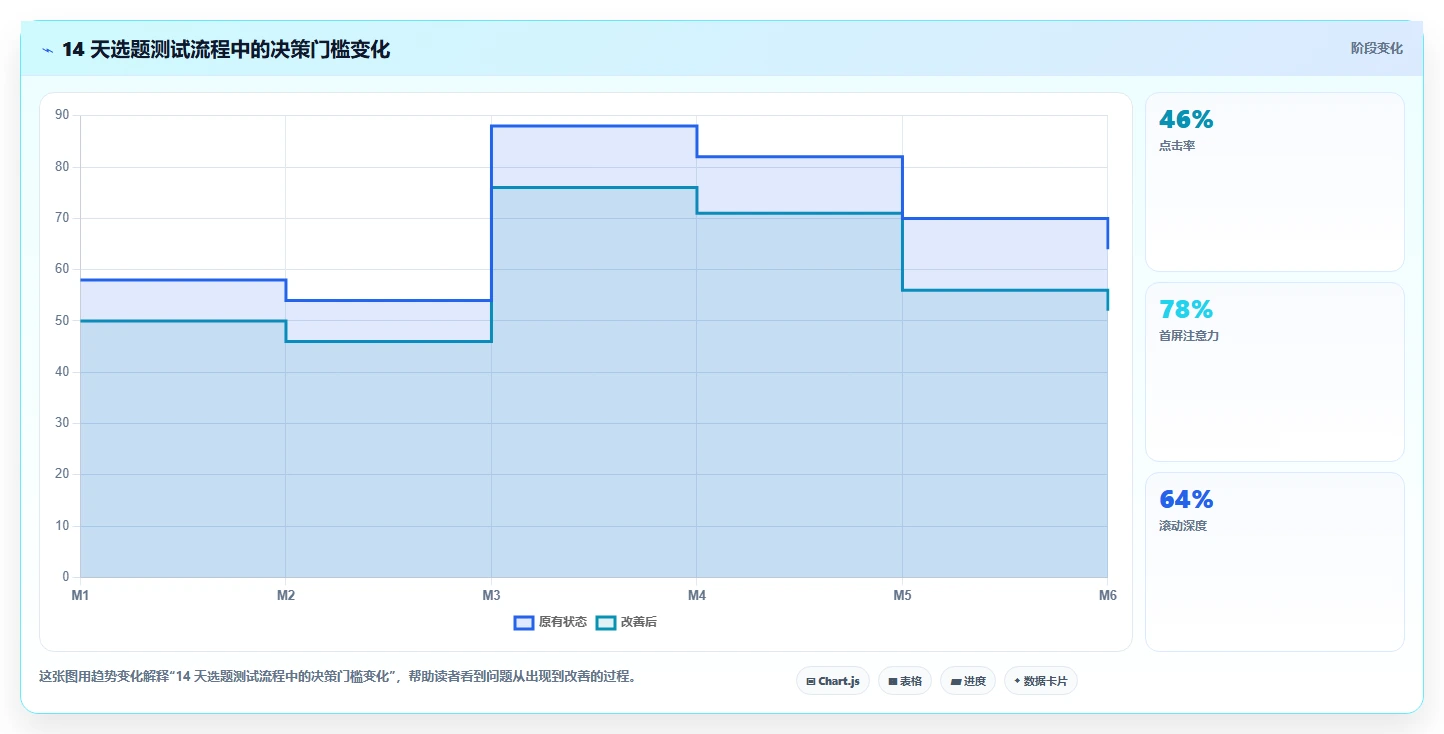Image resolution: width=1444 pixels, height=734 pixels.
Task: Open the 64% 滚动深度 stat card
Action: (x=1275, y=562)
